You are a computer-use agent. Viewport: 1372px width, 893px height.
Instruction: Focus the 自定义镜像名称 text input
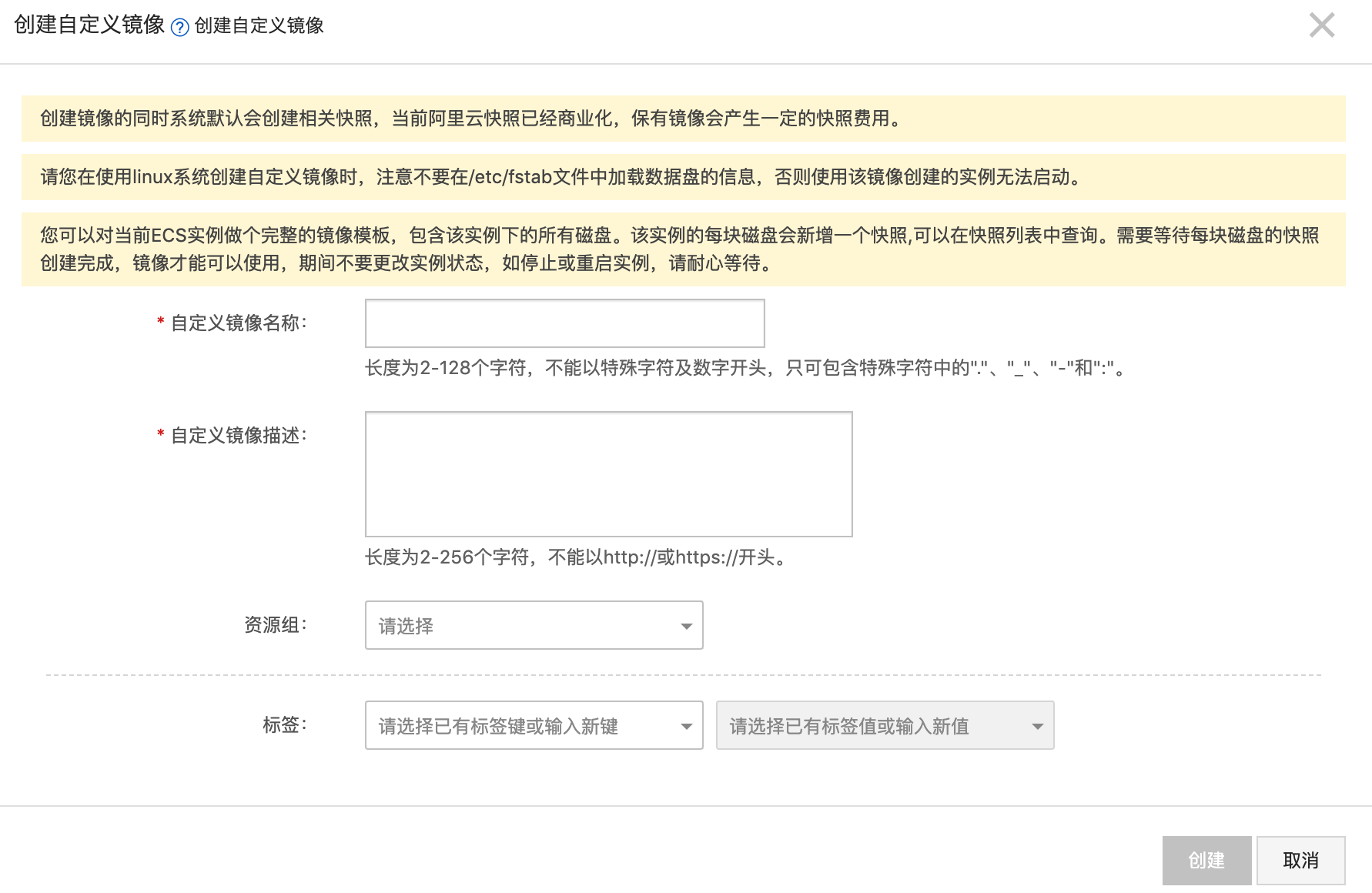tap(564, 323)
